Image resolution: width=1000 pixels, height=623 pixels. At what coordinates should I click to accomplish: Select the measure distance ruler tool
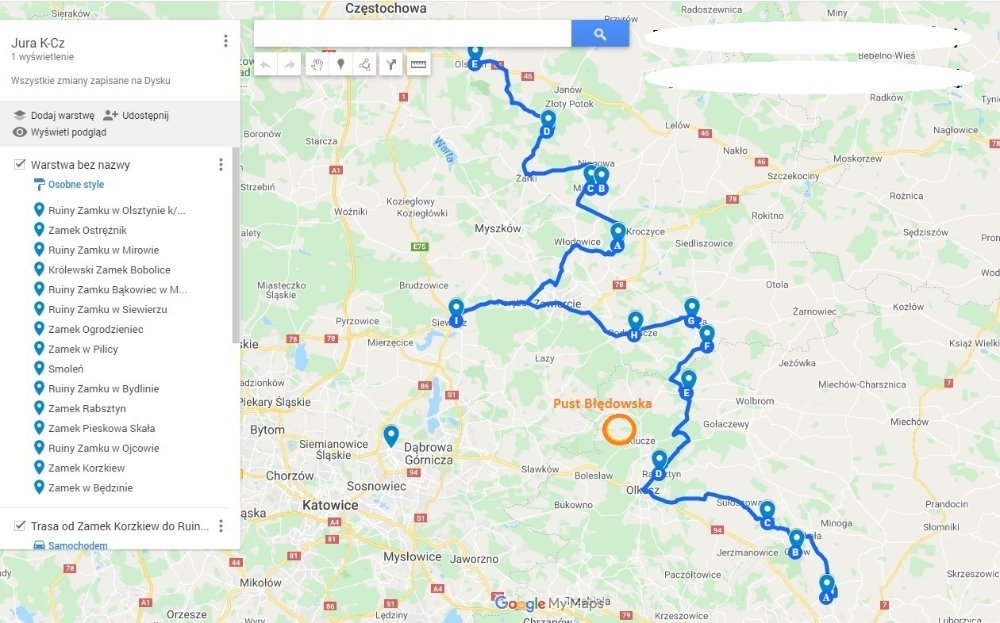tap(418, 64)
